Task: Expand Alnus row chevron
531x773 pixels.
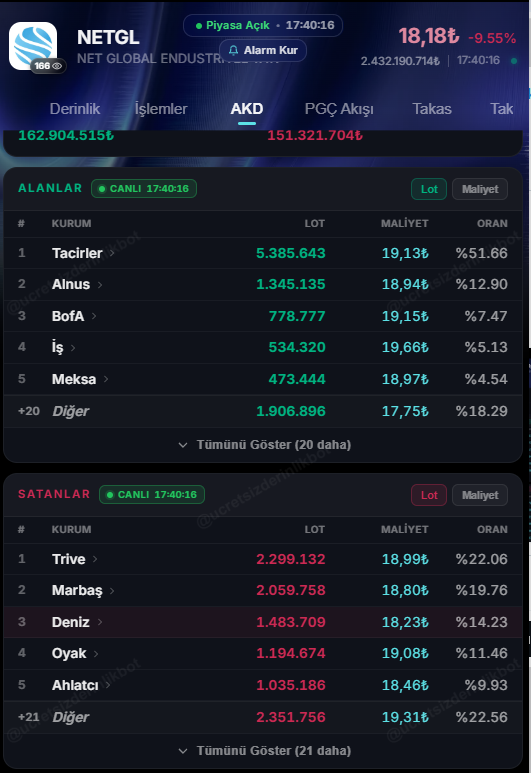Action: click(x=100, y=284)
